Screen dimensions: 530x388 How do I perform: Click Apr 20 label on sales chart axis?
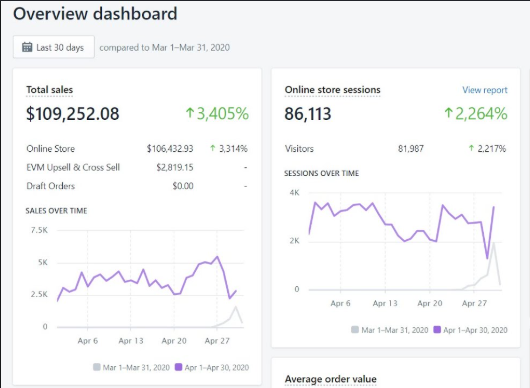click(x=174, y=341)
